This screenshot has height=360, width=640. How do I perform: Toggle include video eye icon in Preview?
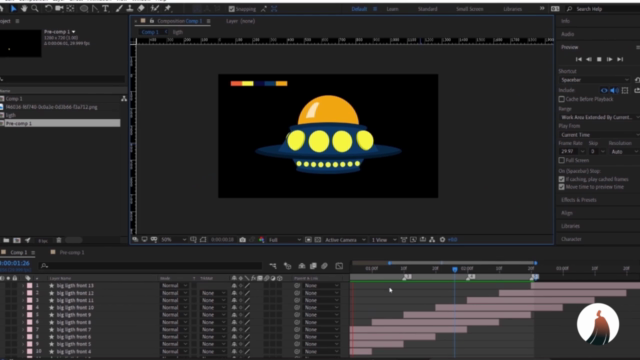point(604,90)
